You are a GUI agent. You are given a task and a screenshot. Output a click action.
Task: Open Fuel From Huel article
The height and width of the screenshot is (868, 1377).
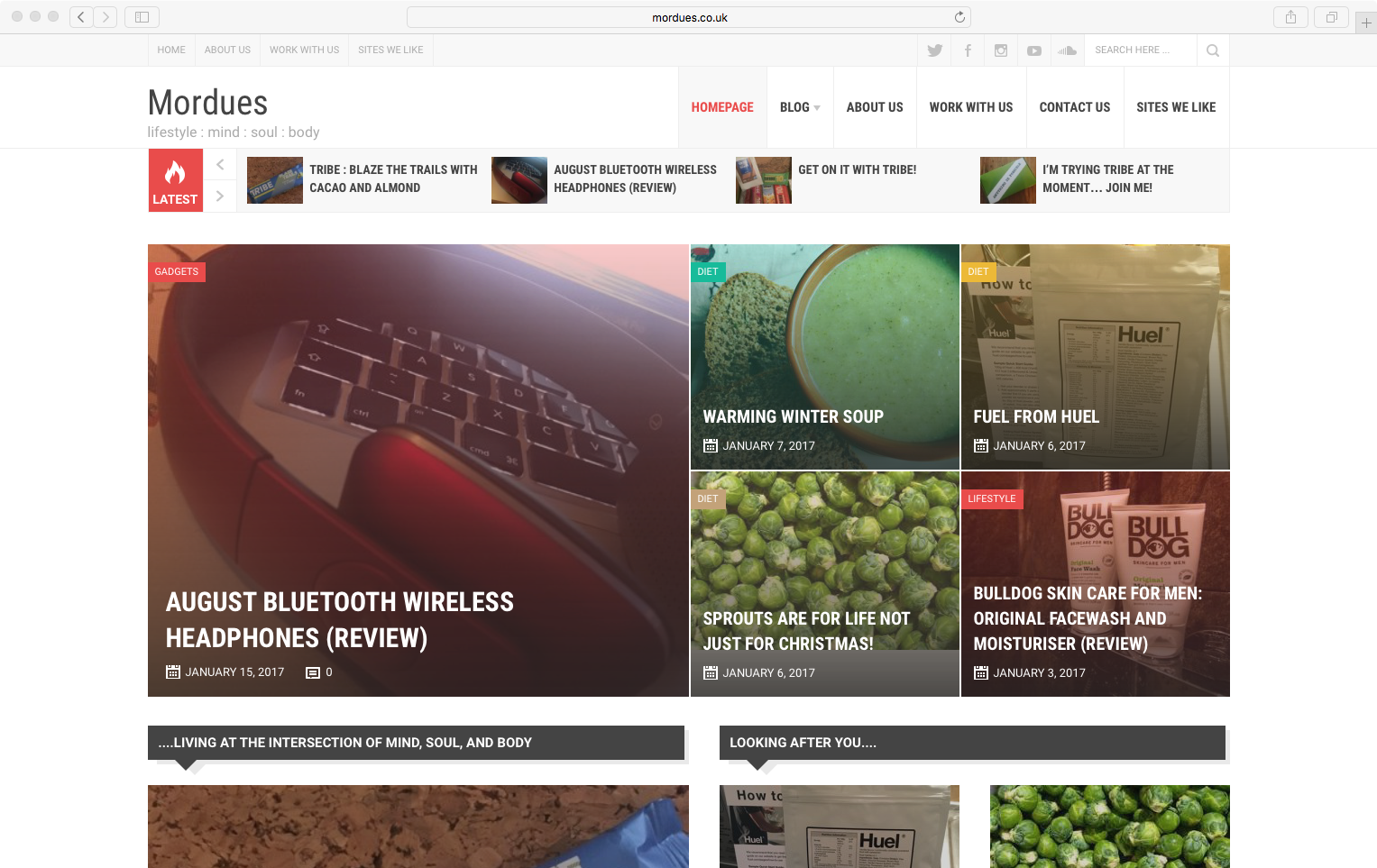click(1036, 416)
